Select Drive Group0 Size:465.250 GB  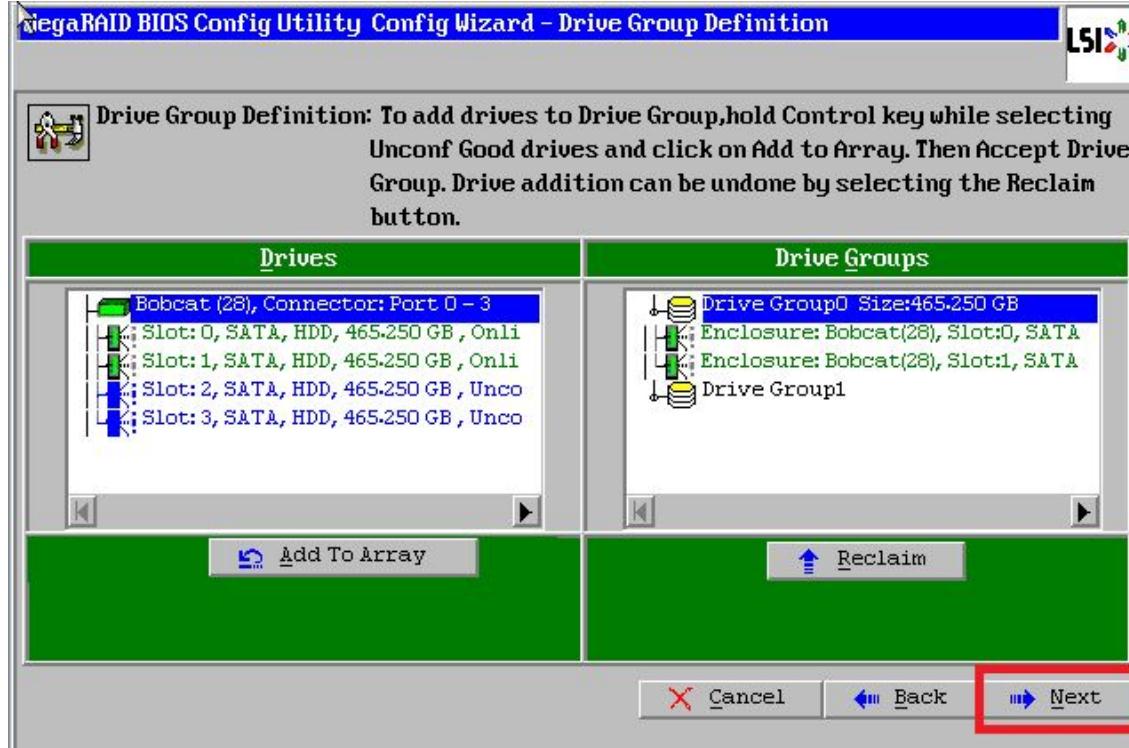[899, 306]
